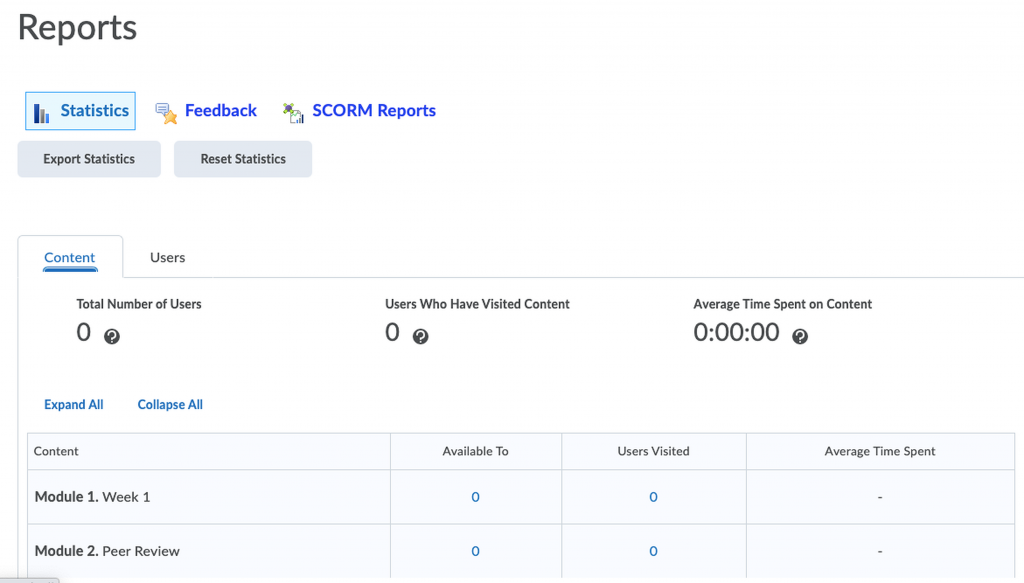The width and height of the screenshot is (1024, 583).
Task: Select the Content tab
Action: [70, 257]
